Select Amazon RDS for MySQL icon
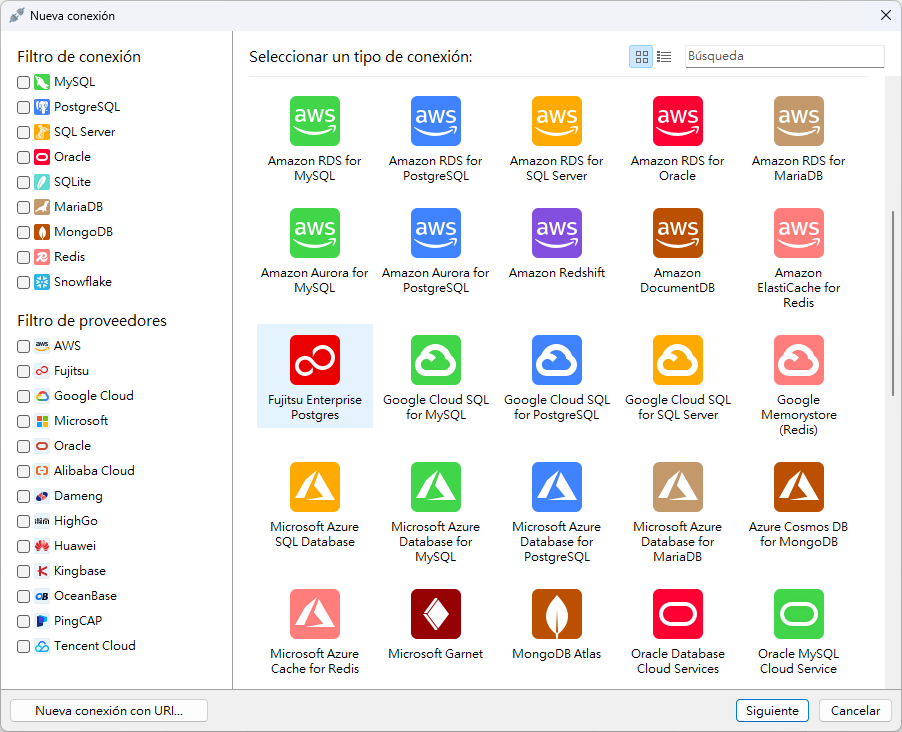Screen dimensions: 902x732 [x=314, y=122]
